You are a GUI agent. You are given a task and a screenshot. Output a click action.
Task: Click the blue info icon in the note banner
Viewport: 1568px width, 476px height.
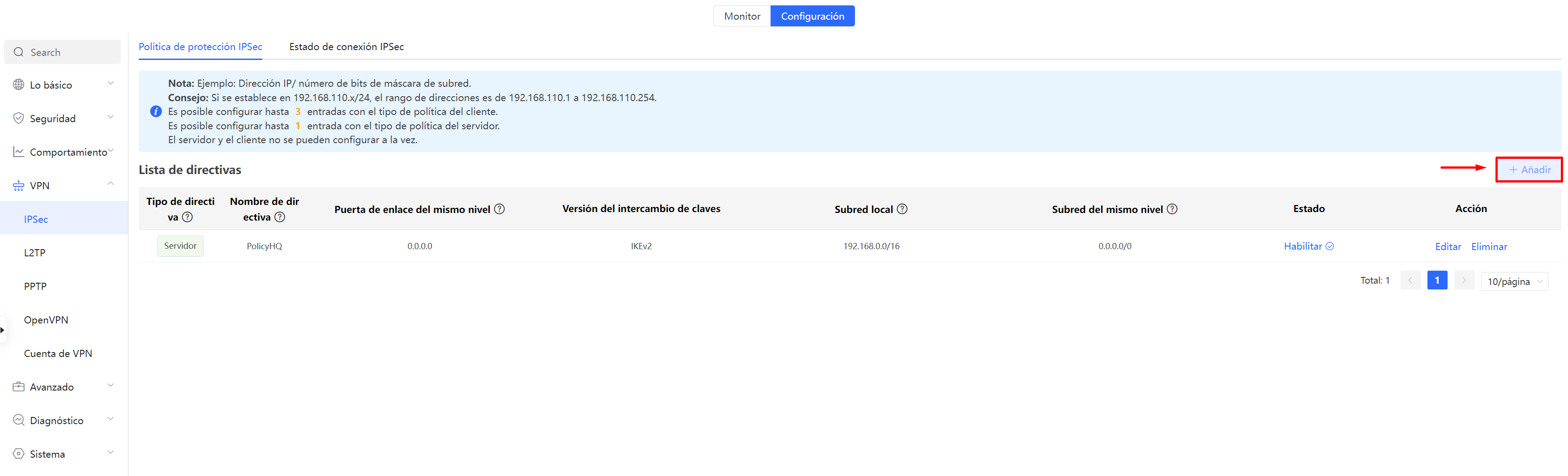point(156,111)
